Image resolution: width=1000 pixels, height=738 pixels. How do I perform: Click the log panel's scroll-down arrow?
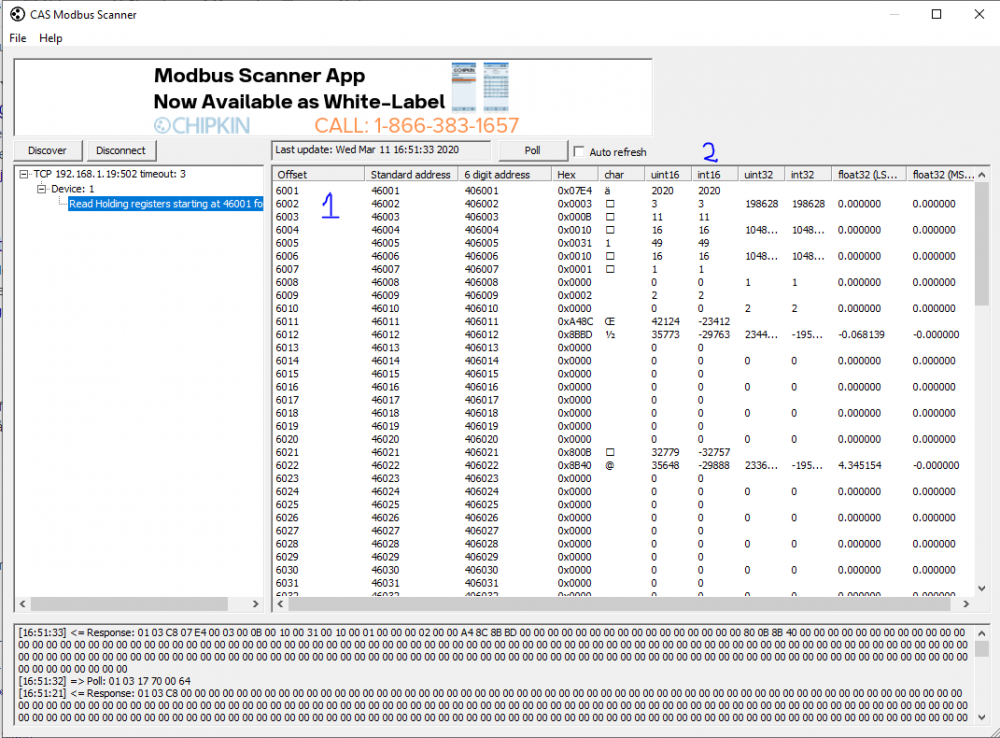pyautogui.click(x=981, y=716)
